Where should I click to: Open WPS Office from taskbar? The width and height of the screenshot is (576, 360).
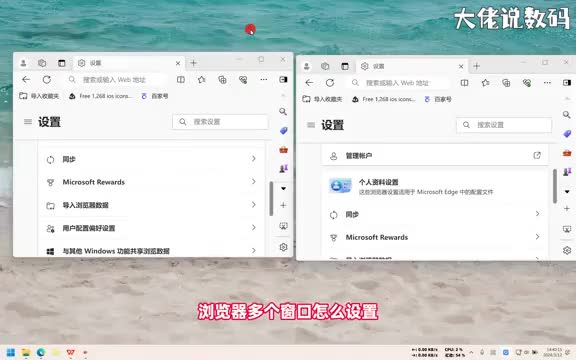(x=71, y=353)
